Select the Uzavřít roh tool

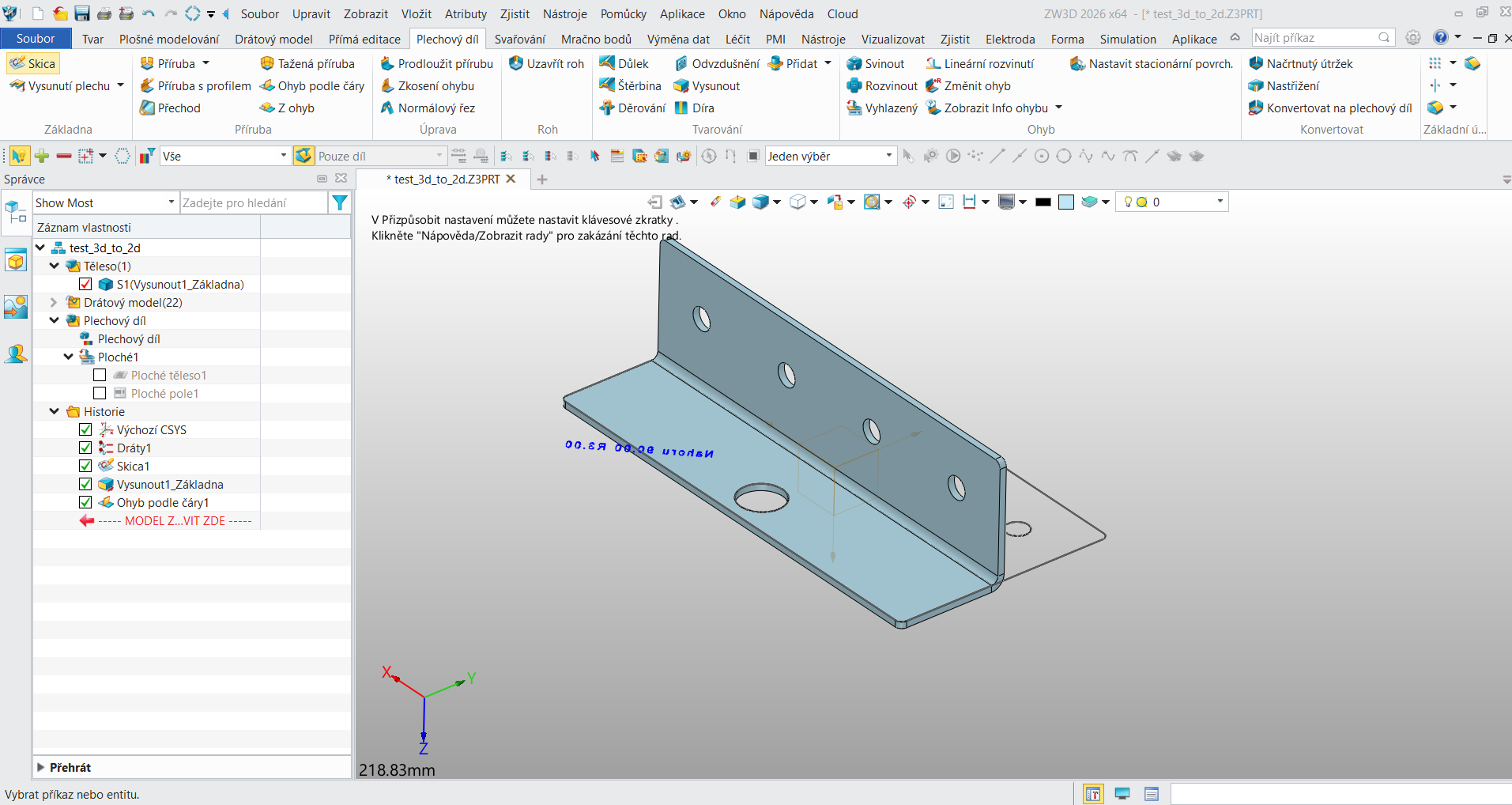(x=546, y=63)
